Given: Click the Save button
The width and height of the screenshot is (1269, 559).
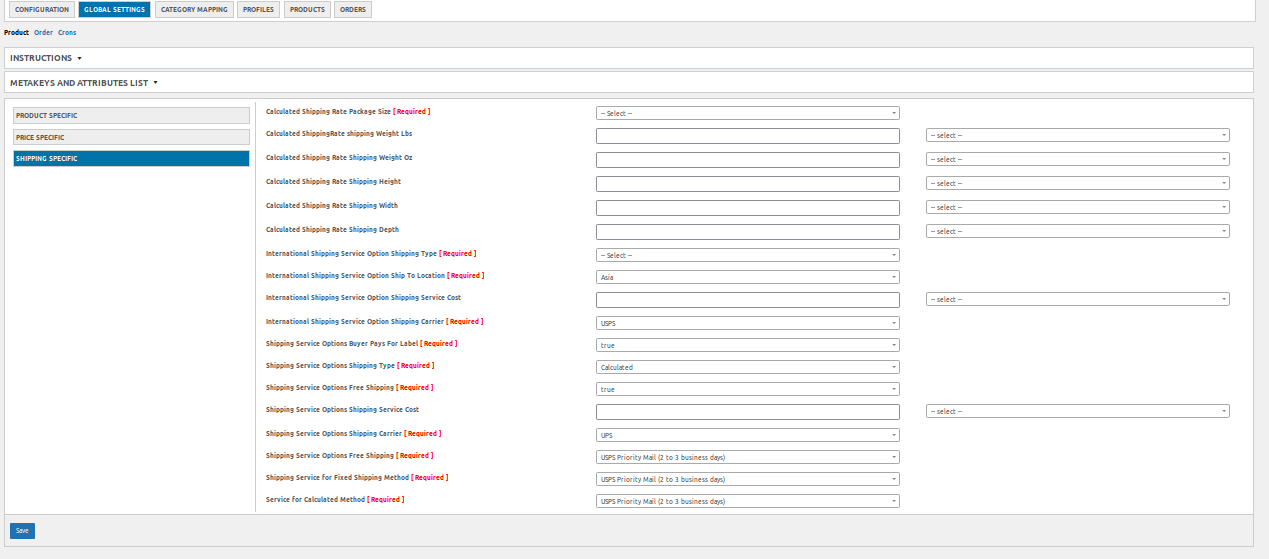Looking at the screenshot, I should point(22,531).
